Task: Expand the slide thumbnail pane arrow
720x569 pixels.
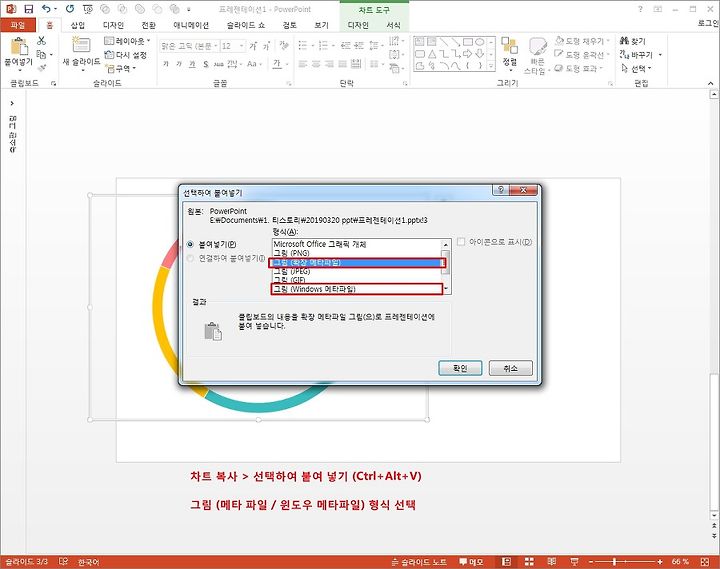Action: [12, 103]
